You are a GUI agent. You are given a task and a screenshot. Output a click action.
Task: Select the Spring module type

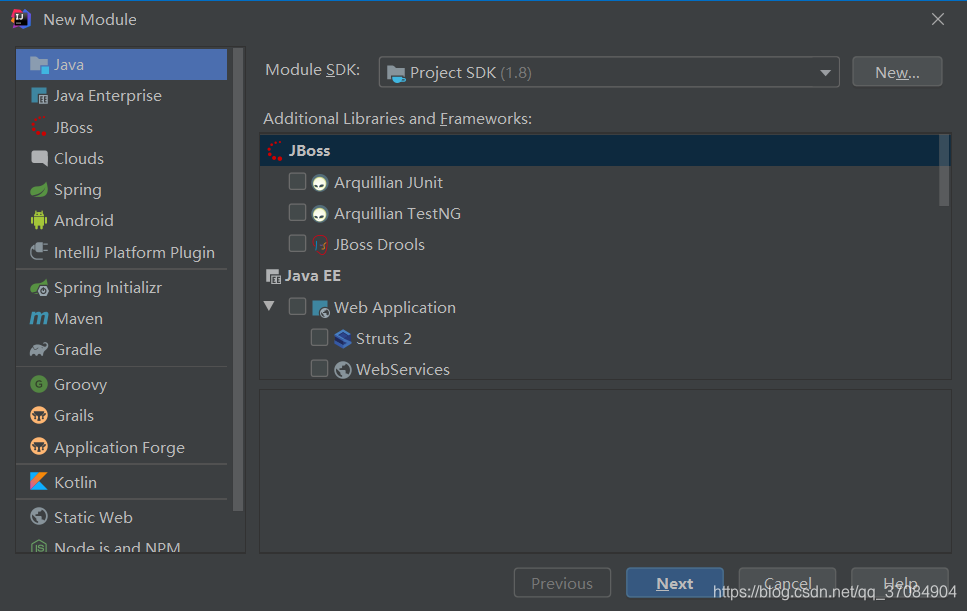[x=121, y=190]
